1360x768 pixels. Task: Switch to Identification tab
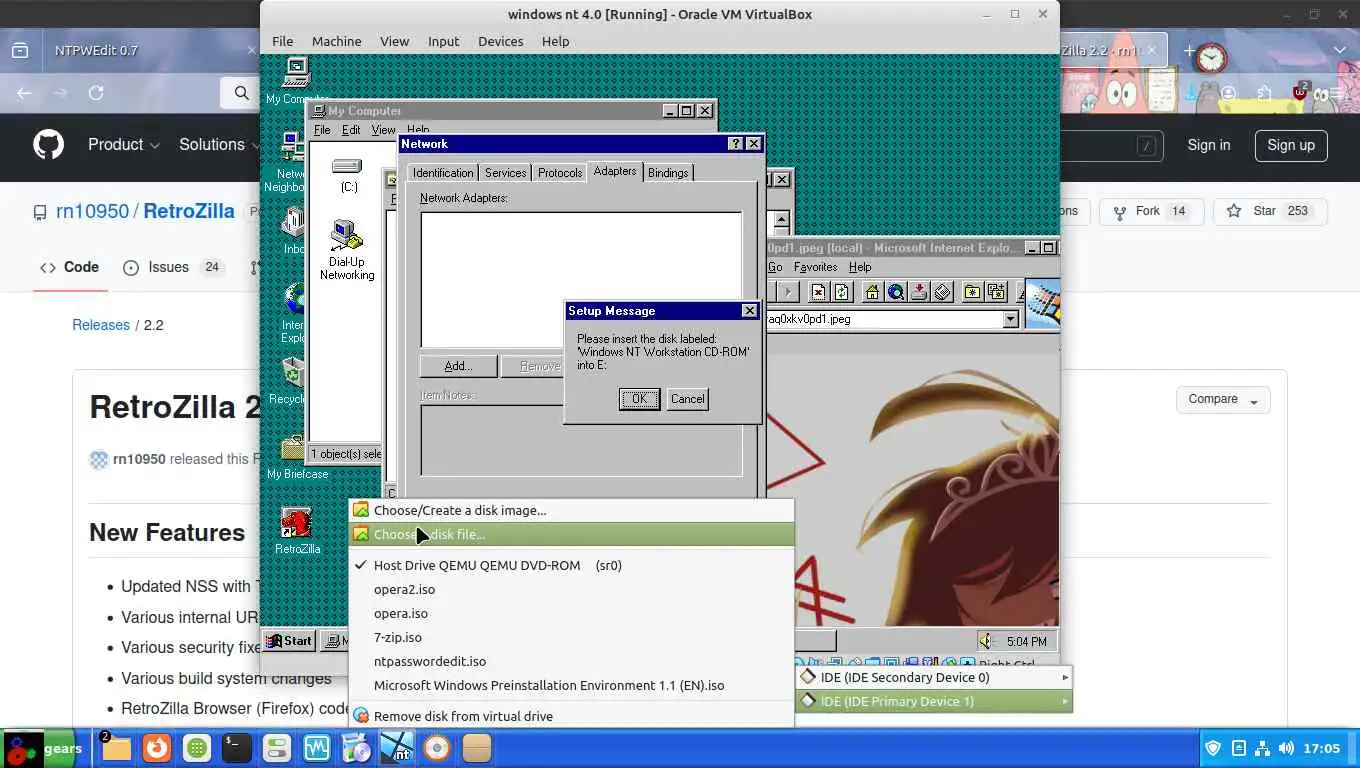(443, 173)
